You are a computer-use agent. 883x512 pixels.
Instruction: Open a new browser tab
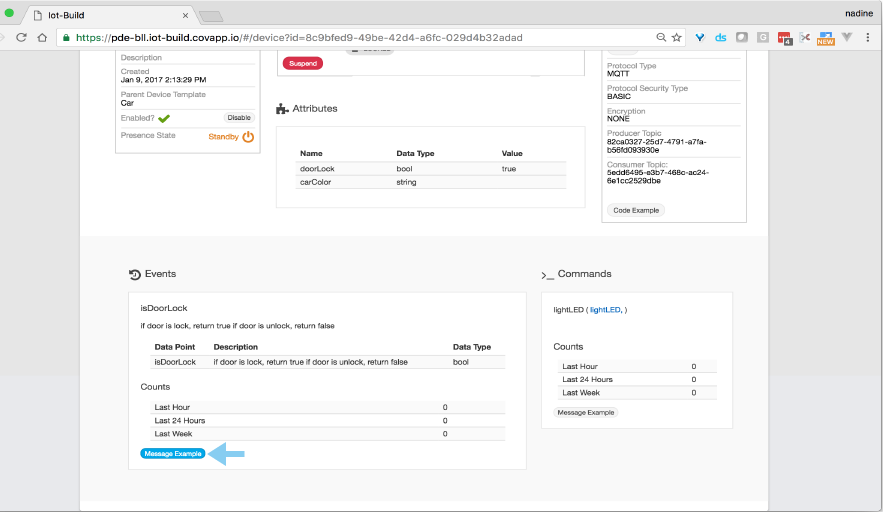click(211, 16)
